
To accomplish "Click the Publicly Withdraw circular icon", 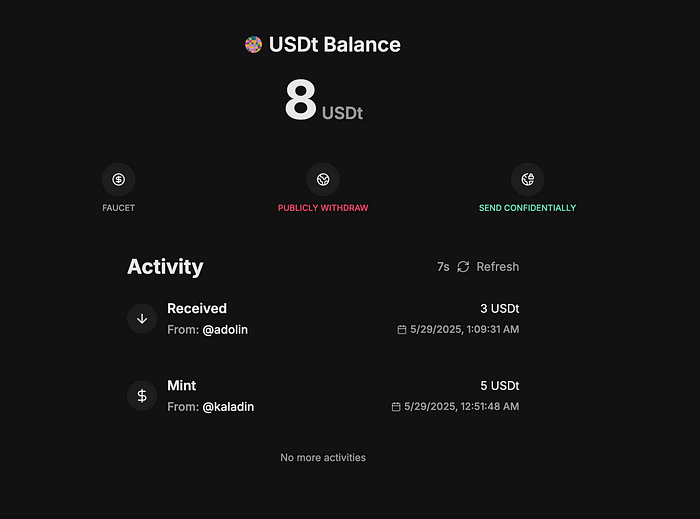I will (x=323, y=179).
